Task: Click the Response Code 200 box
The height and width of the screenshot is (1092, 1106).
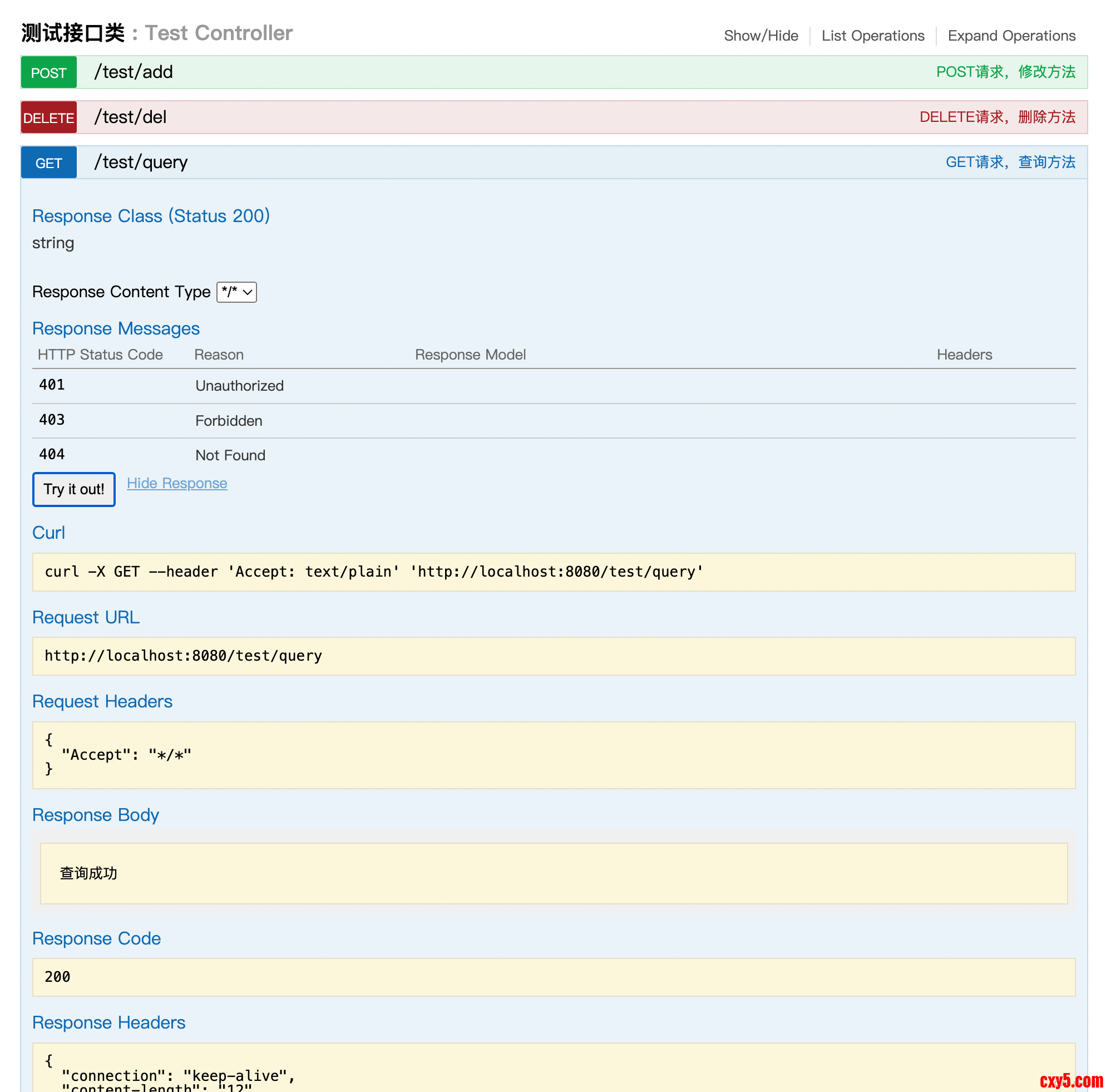Action: click(x=554, y=977)
